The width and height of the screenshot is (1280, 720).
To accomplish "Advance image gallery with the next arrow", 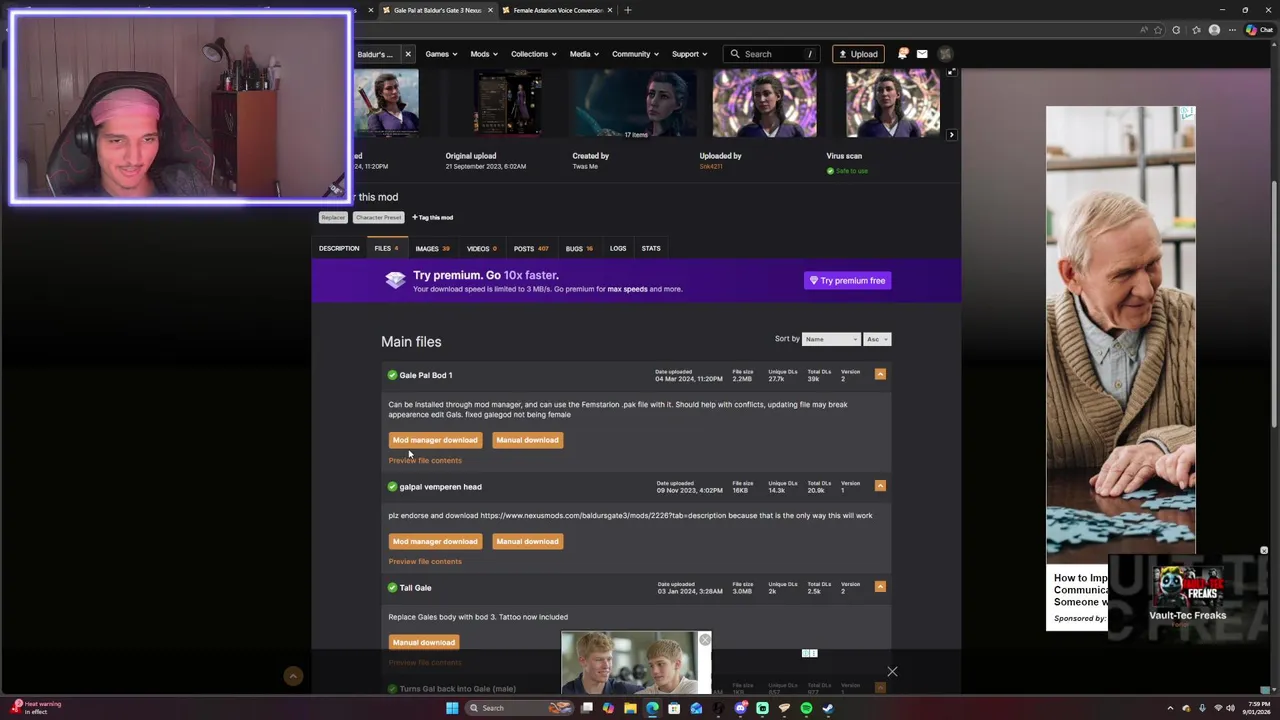I will coord(951,135).
